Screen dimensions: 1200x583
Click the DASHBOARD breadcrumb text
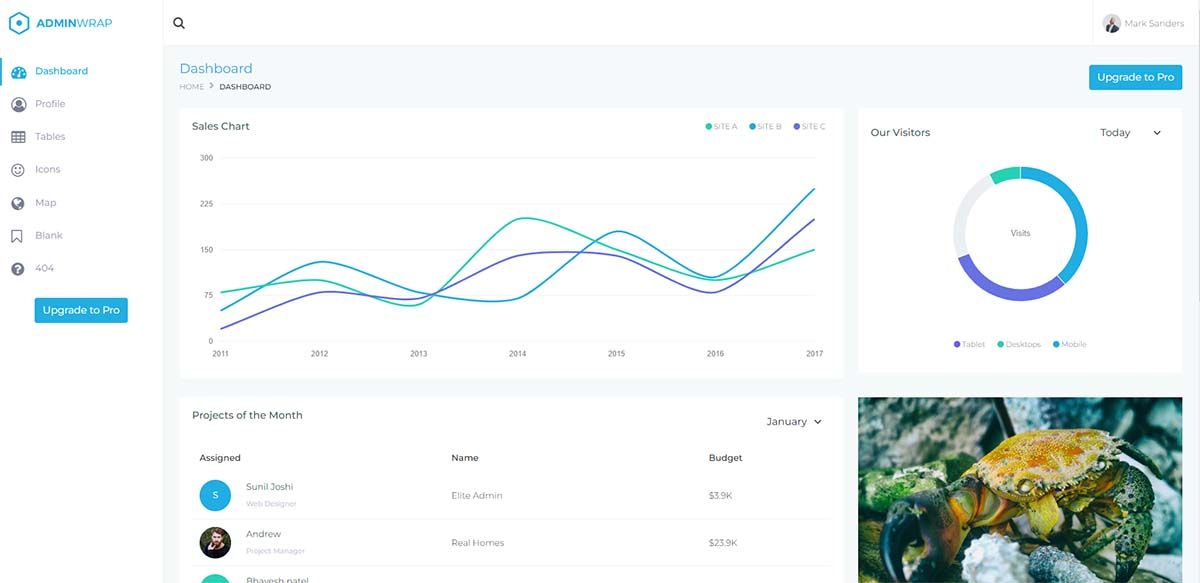[245, 87]
